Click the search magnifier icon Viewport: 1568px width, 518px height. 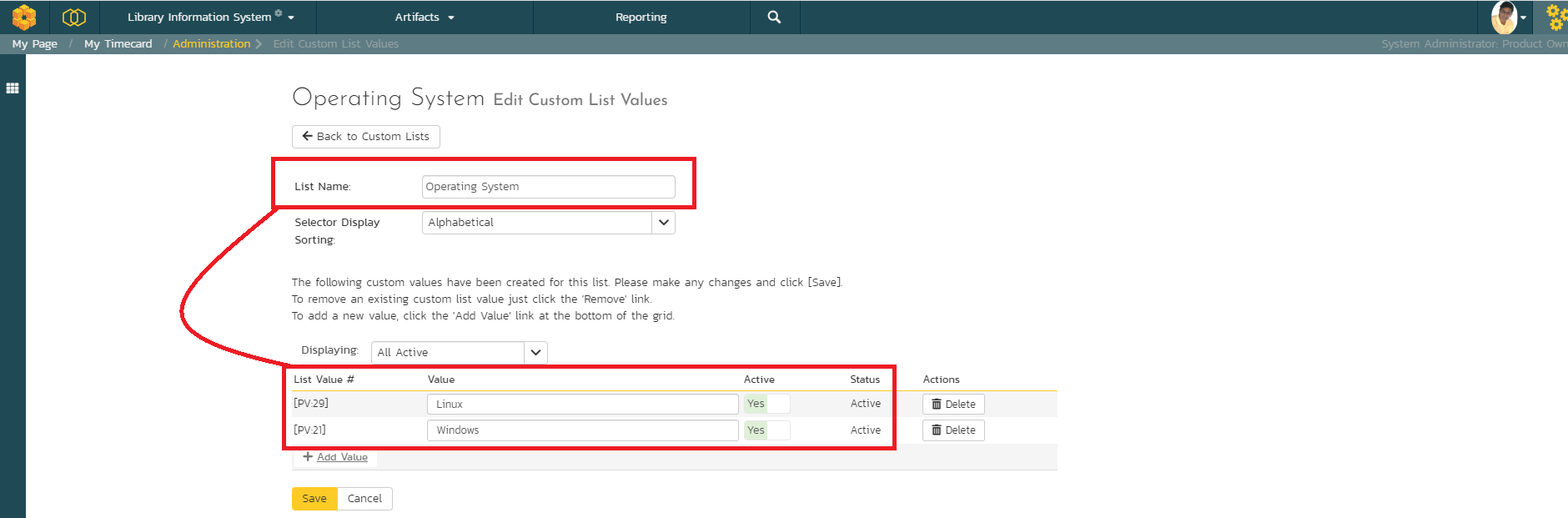tap(774, 17)
